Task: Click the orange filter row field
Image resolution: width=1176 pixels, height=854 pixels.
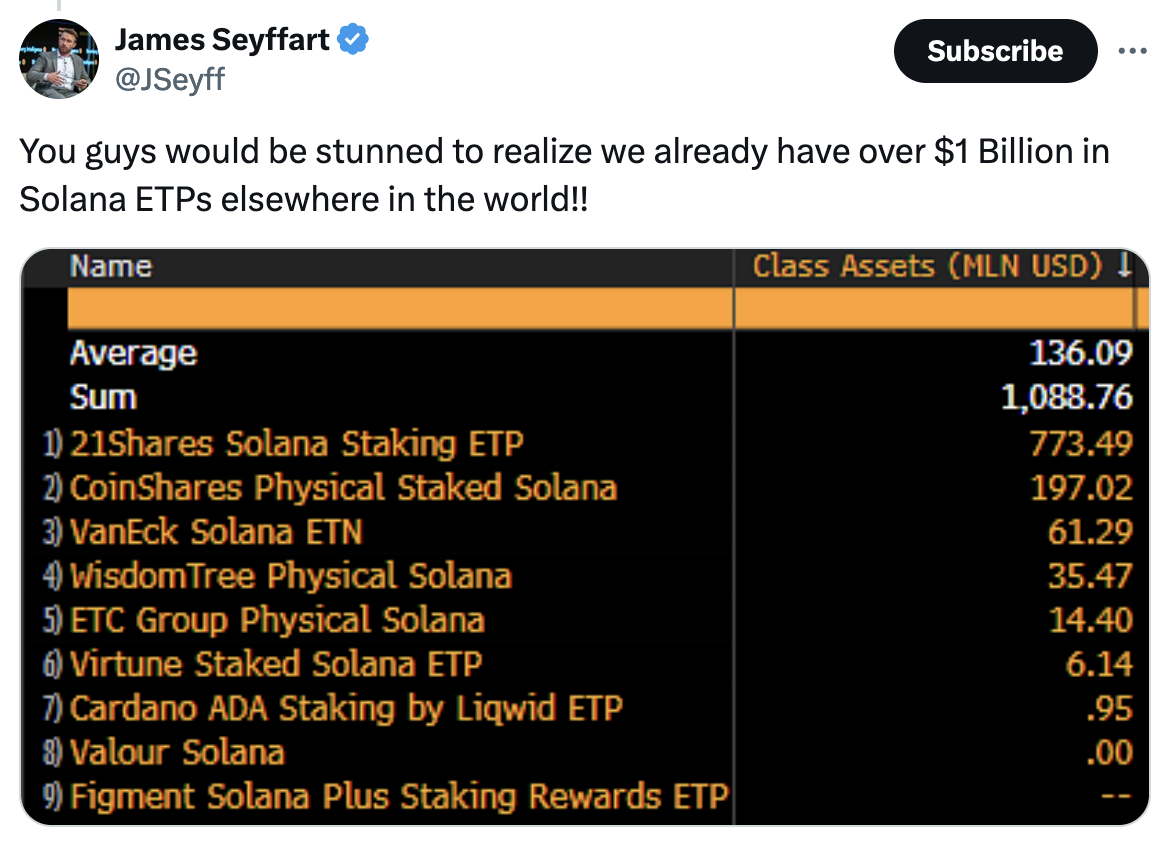Action: point(400,309)
